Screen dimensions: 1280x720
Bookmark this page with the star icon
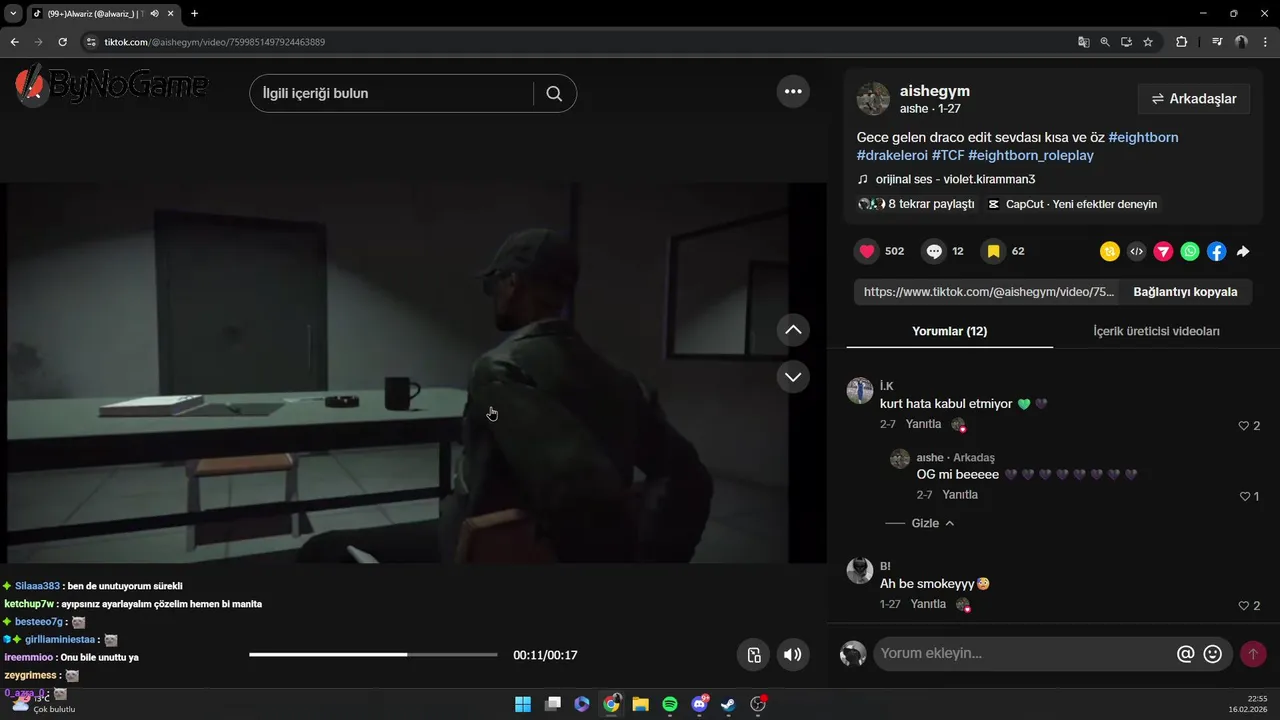[1148, 42]
